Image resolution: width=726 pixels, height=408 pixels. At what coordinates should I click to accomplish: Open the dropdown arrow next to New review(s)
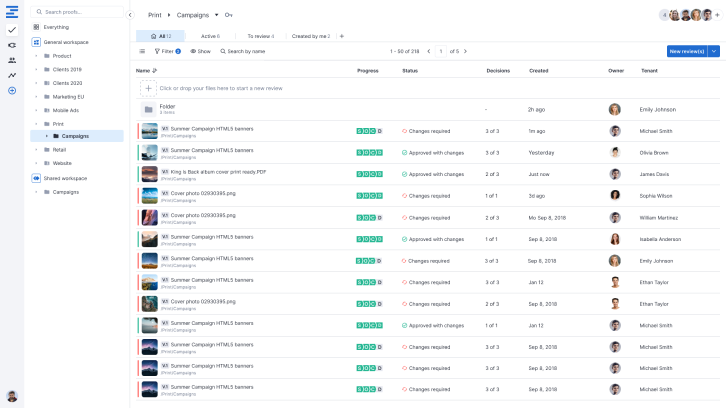point(713,51)
